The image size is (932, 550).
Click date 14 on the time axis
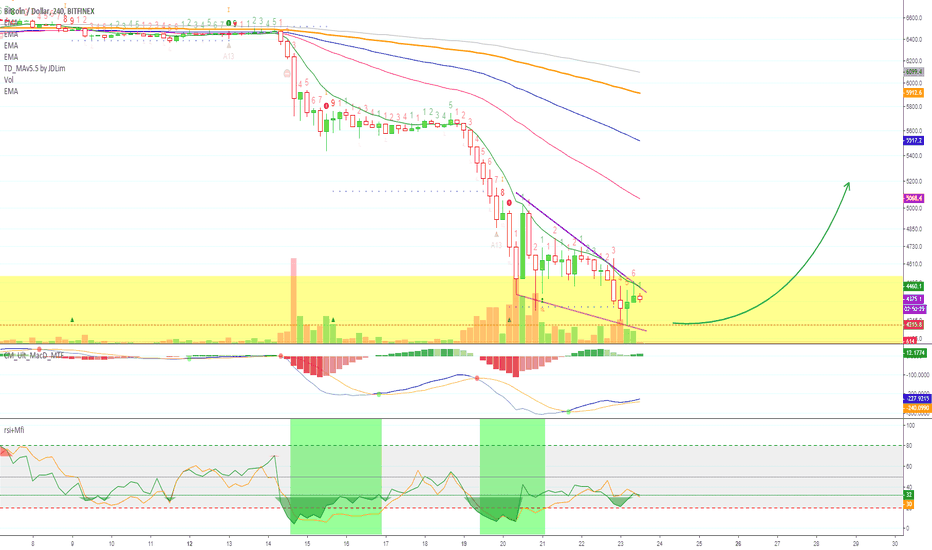269,543
